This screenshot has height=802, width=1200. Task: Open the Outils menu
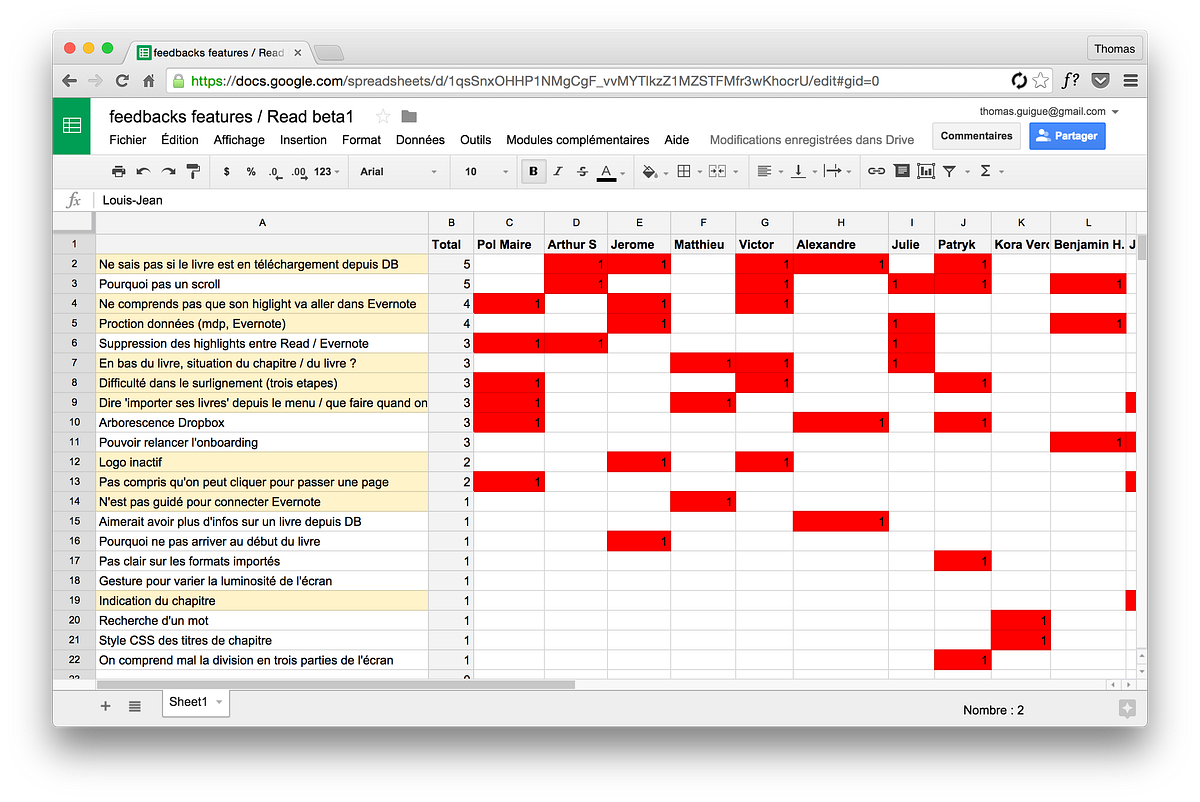coord(476,140)
